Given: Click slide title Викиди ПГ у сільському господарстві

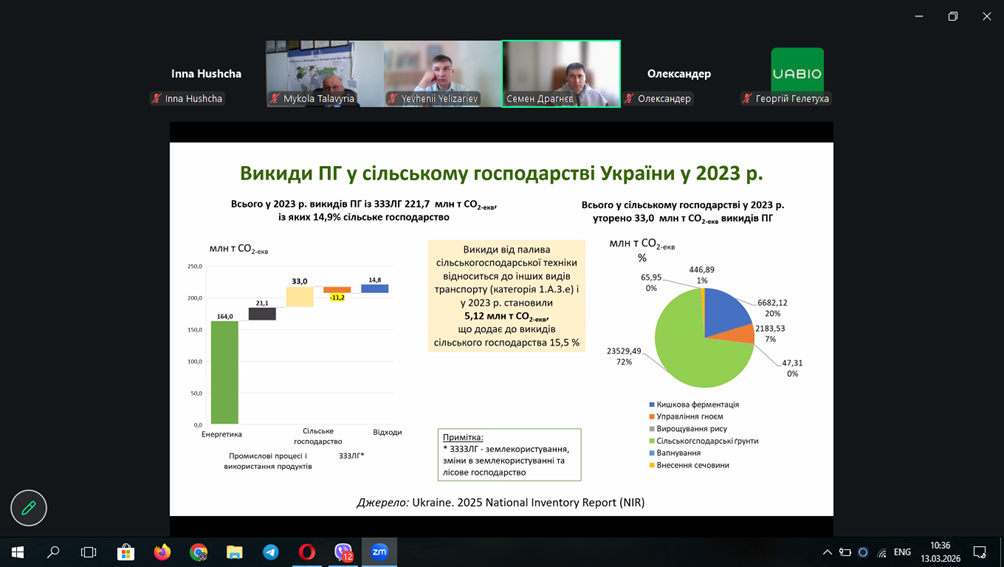Looking at the screenshot, I should coord(501,173).
